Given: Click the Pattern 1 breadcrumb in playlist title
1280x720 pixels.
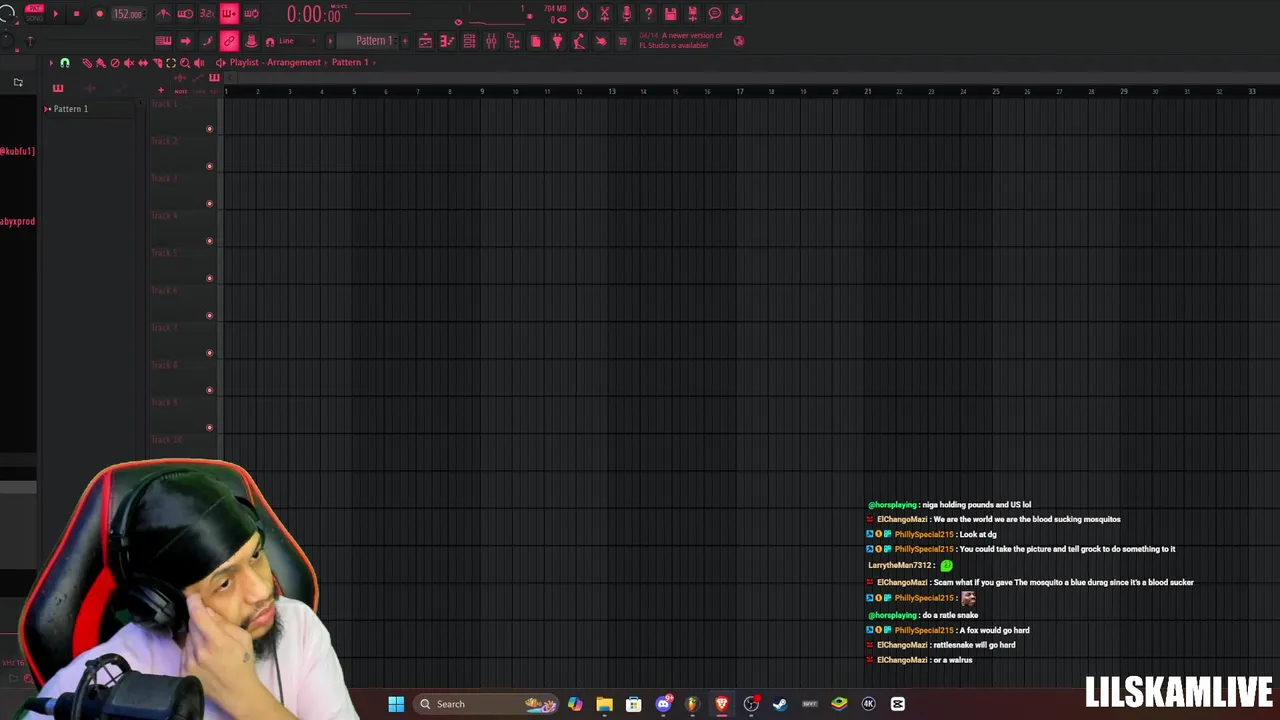Looking at the screenshot, I should pyautogui.click(x=350, y=62).
